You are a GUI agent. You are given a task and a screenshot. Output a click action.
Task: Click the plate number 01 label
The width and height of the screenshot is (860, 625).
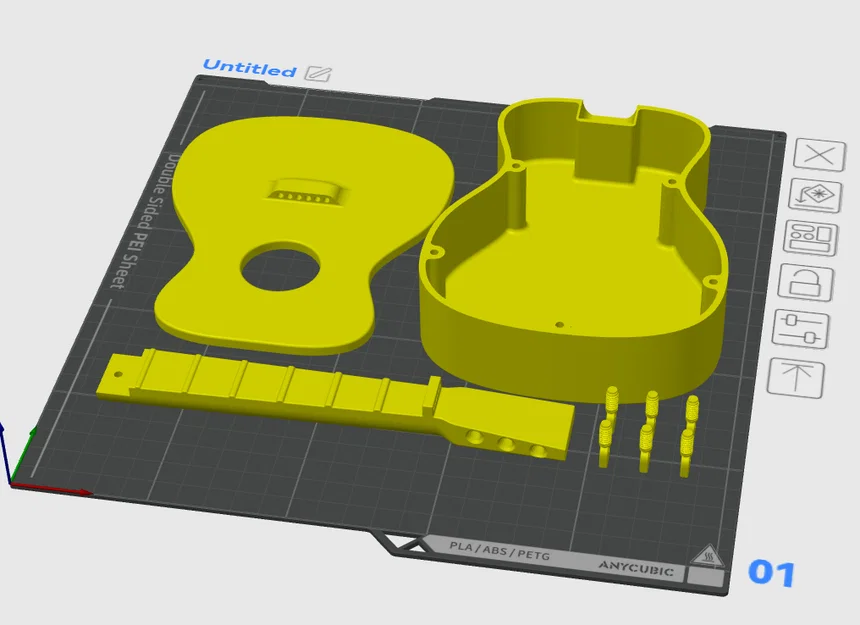(x=772, y=573)
